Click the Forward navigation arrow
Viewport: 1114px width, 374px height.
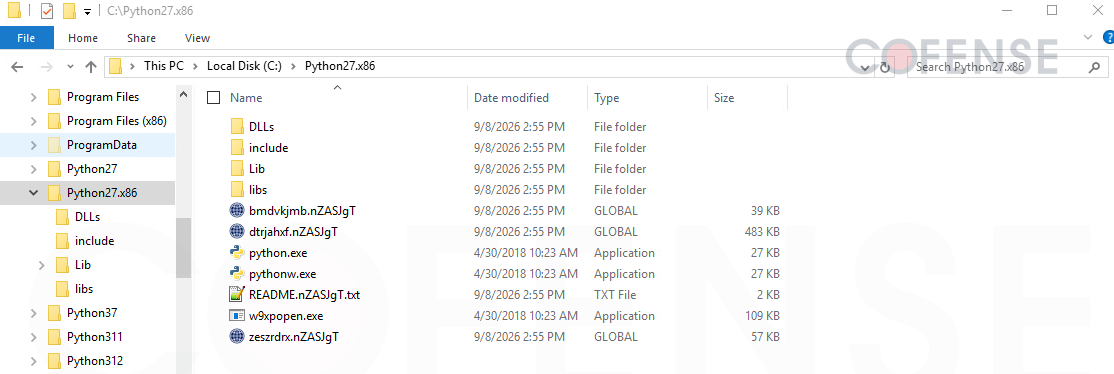pos(46,67)
